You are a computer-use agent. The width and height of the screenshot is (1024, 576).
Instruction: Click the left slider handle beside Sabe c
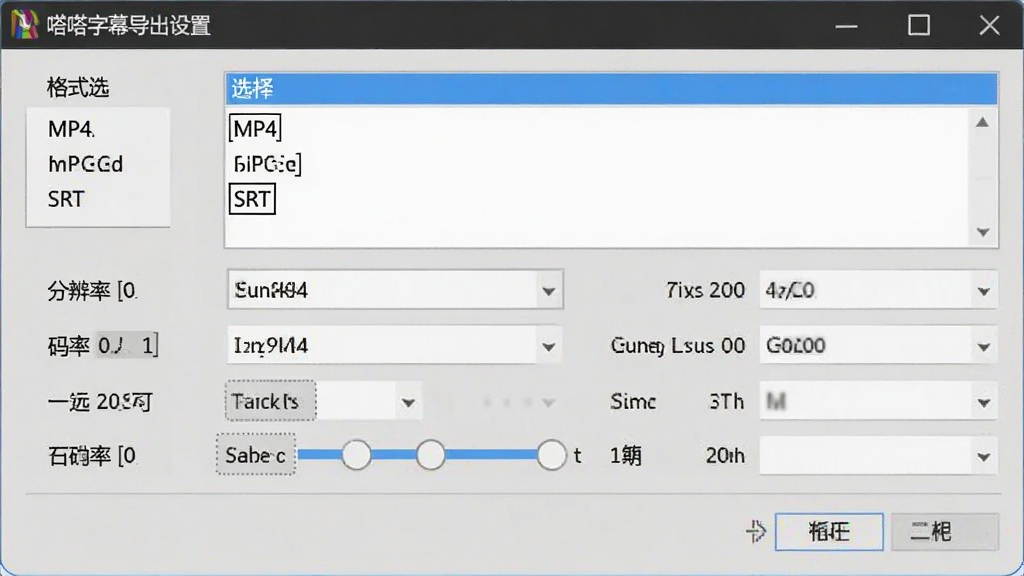(357, 455)
